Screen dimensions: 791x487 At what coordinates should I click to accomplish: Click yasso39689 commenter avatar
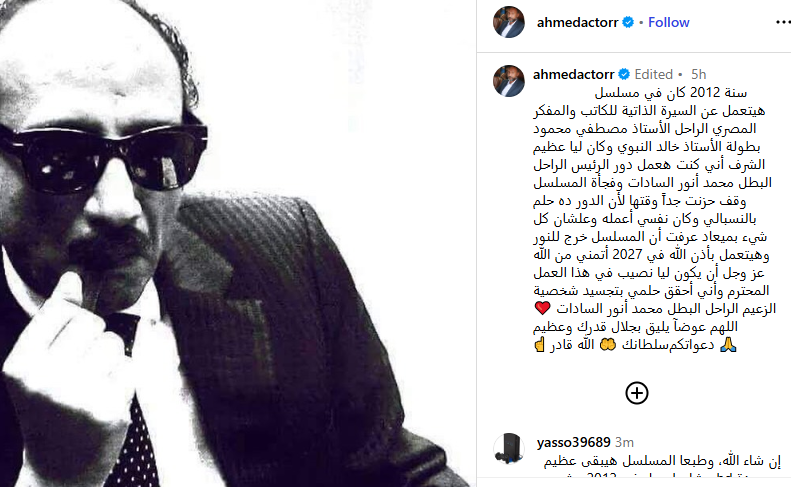click(508, 448)
